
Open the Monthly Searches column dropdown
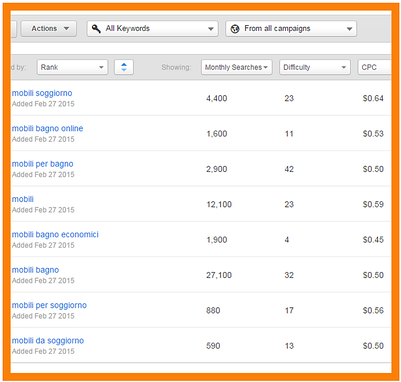237,67
